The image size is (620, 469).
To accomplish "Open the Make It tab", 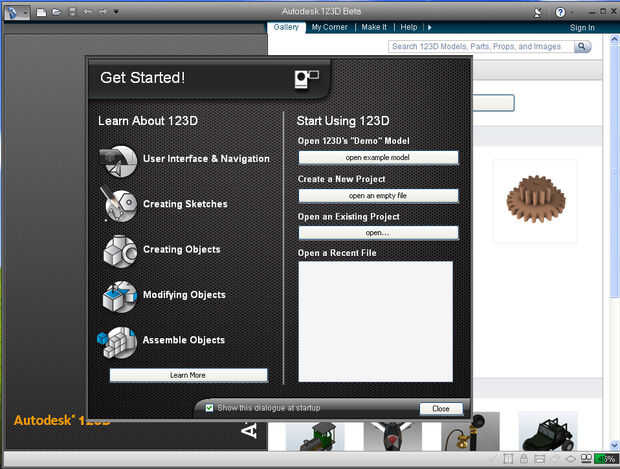I will click(x=374, y=27).
